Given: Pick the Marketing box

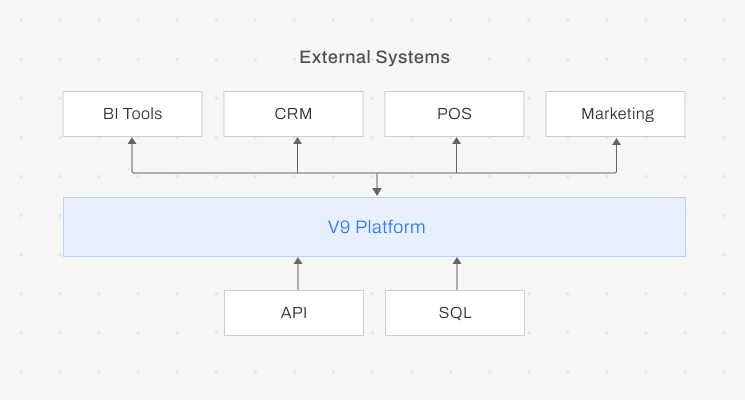Looking at the screenshot, I should click(x=615, y=114).
